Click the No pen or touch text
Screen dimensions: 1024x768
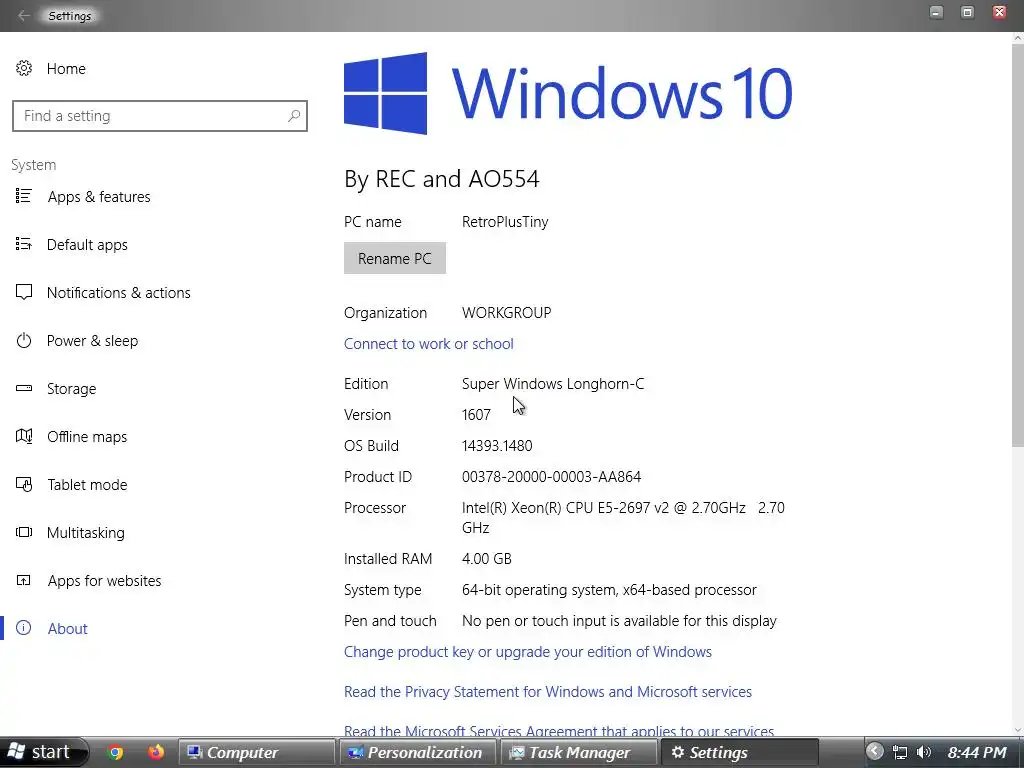click(x=619, y=621)
